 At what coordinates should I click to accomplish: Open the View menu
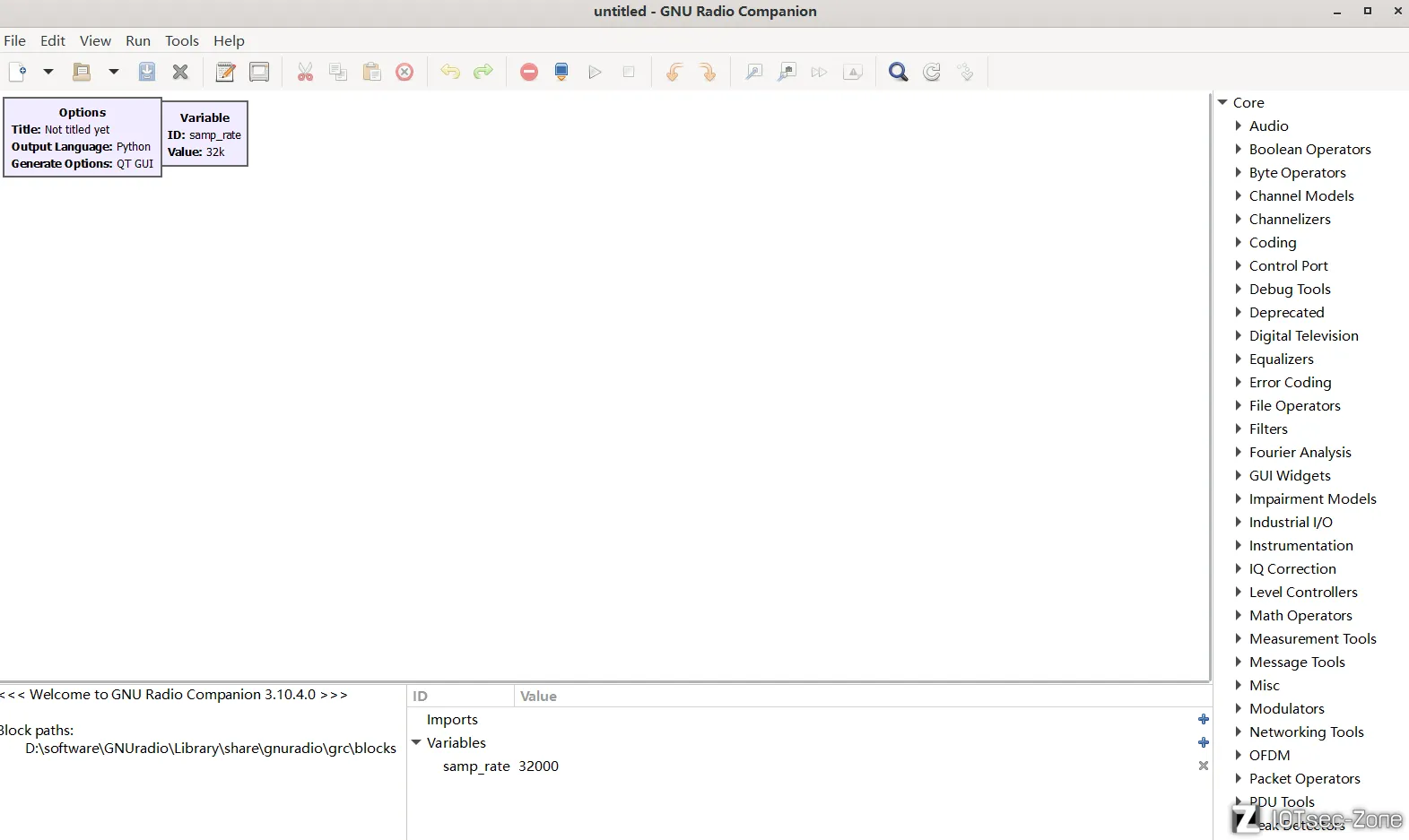point(95,40)
